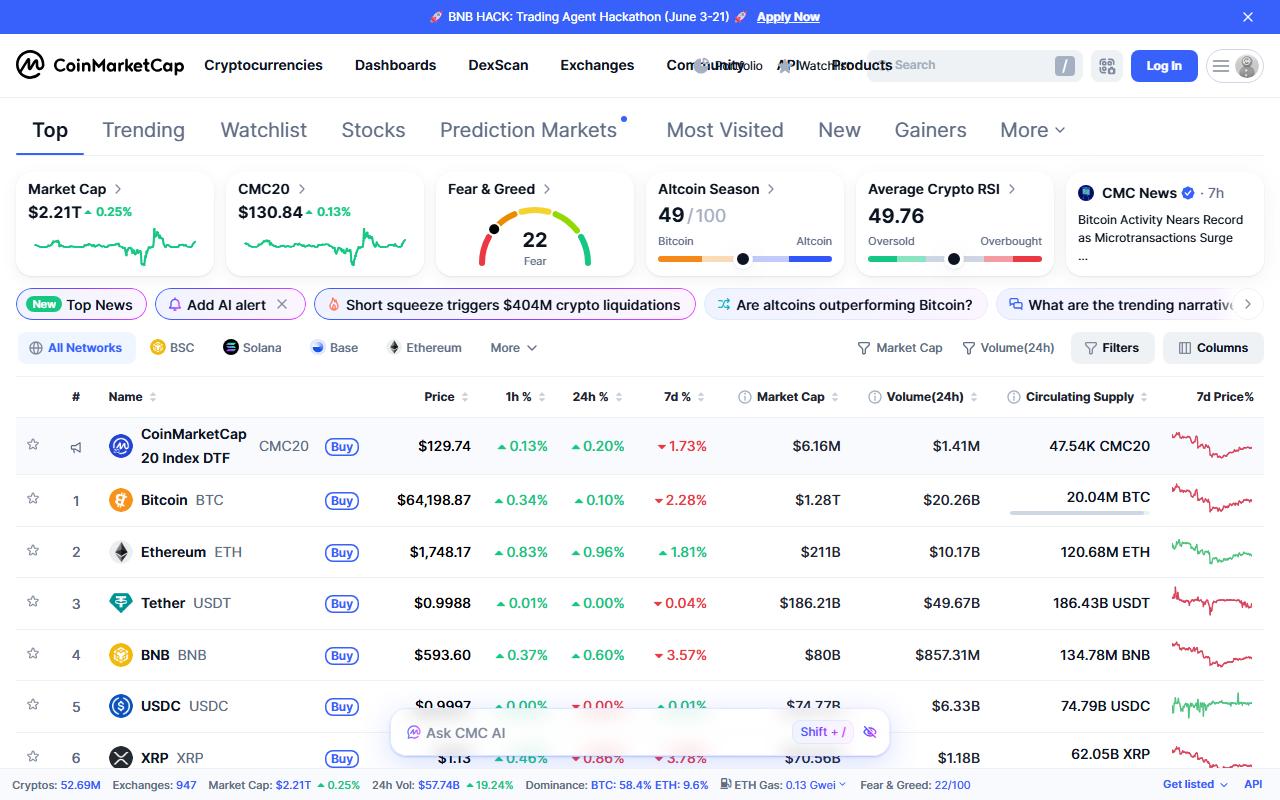
Task: Click the CoinMarketCap logo
Action: click(x=100, y=65)
